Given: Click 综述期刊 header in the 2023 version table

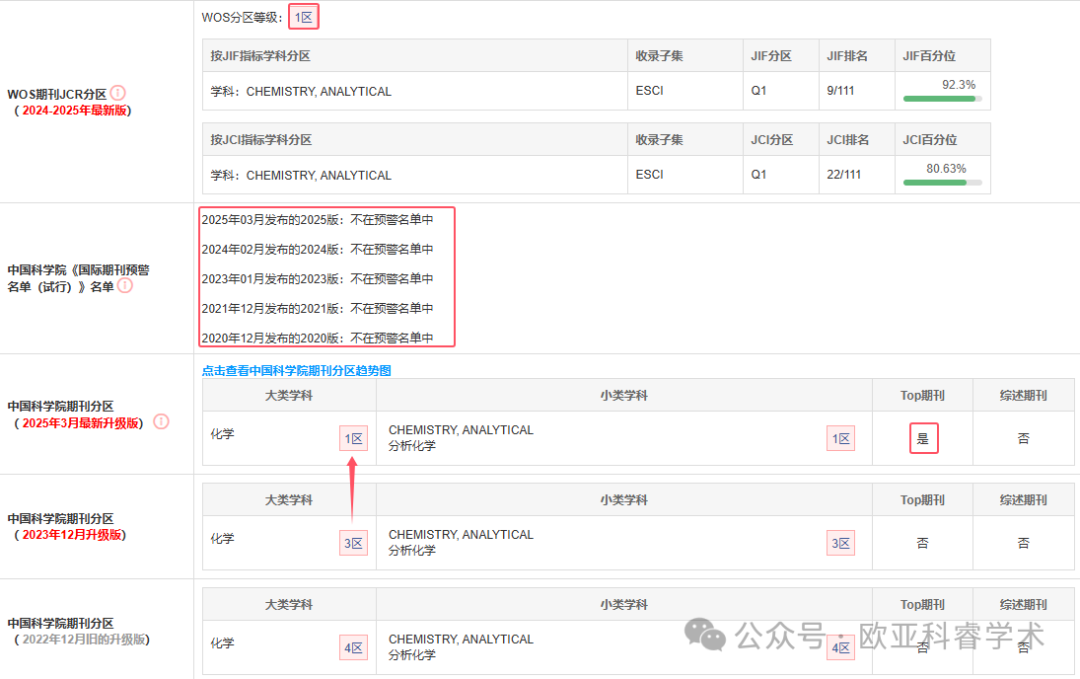Looking at the screenshot, I should [x=1024, y=500].
